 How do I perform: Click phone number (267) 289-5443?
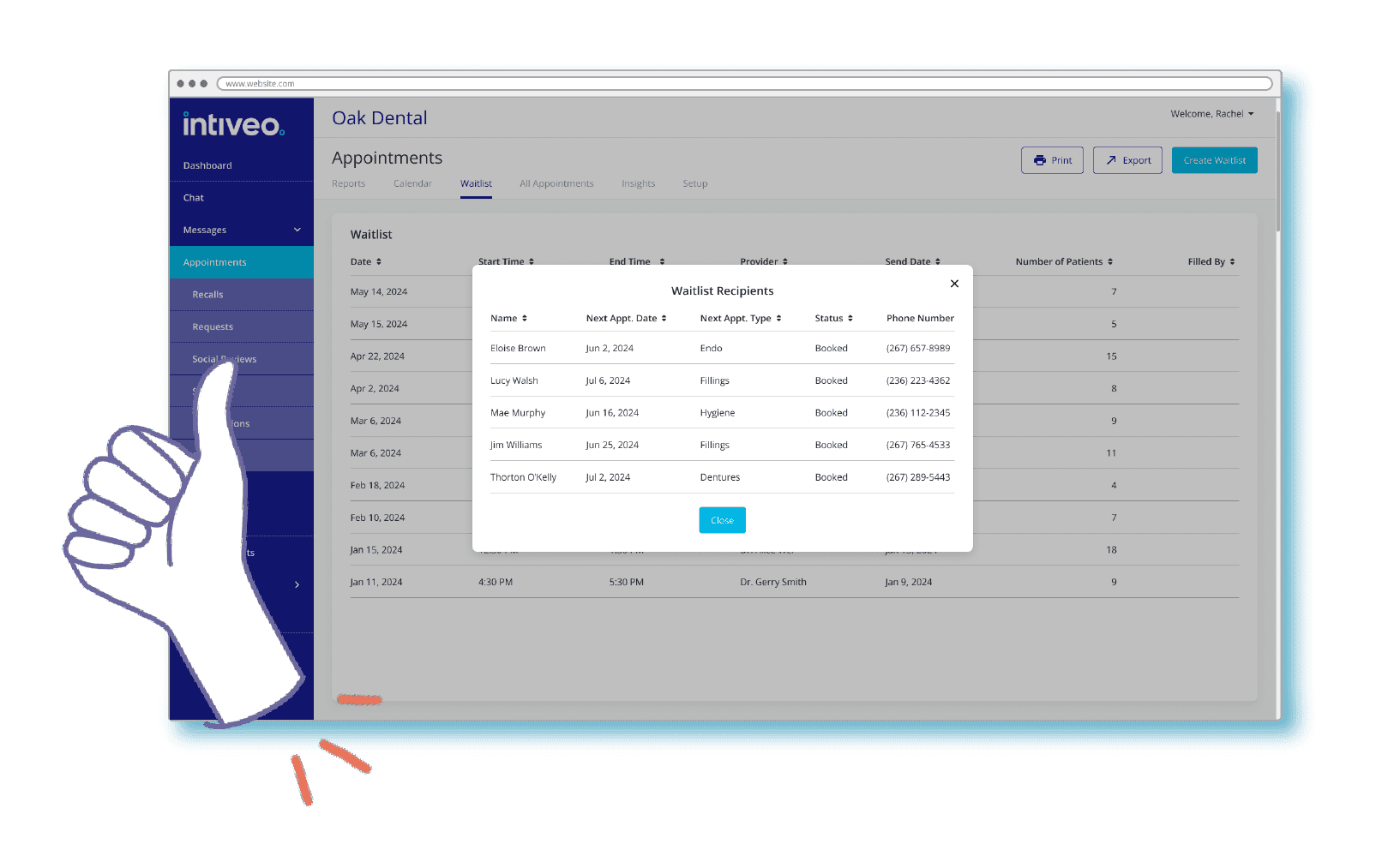(918, 478)
